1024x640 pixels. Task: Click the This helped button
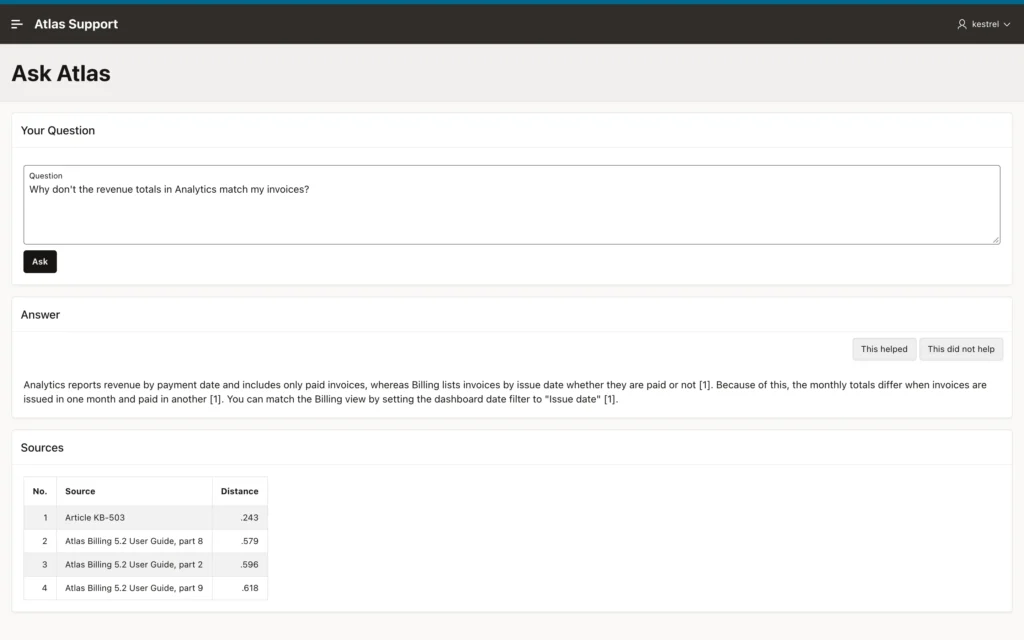tap(884, 349)
